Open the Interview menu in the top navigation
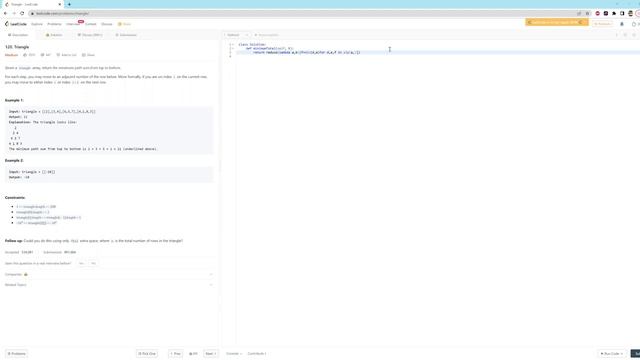Image resolution: width=640 pixels, height=360 pixels. (x=73, y=24)
